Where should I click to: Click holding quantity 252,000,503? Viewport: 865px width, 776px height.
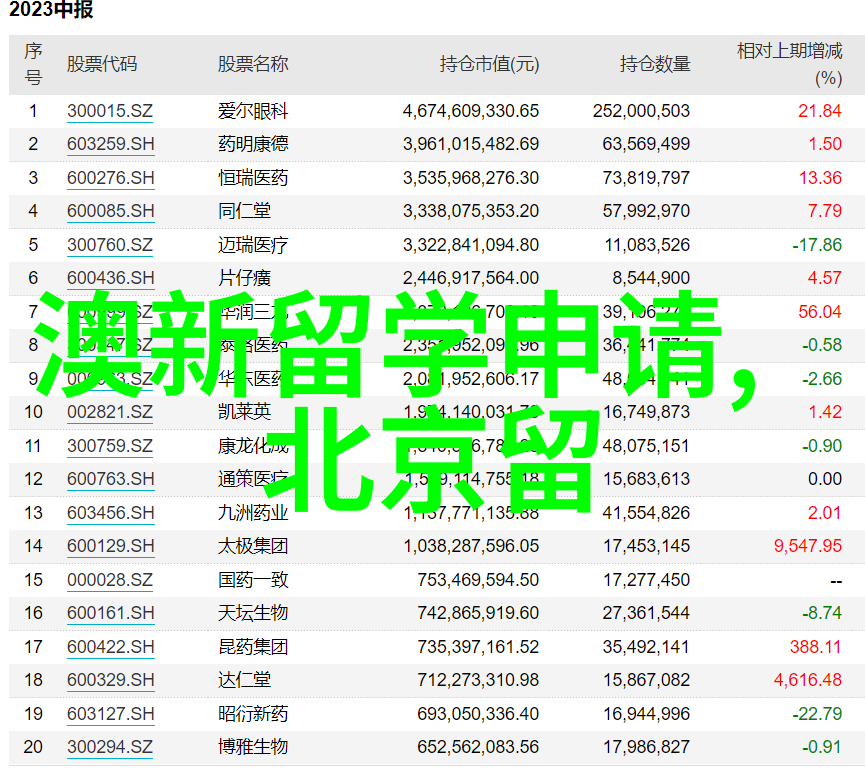pyautogui.click(x=641, y=111)
